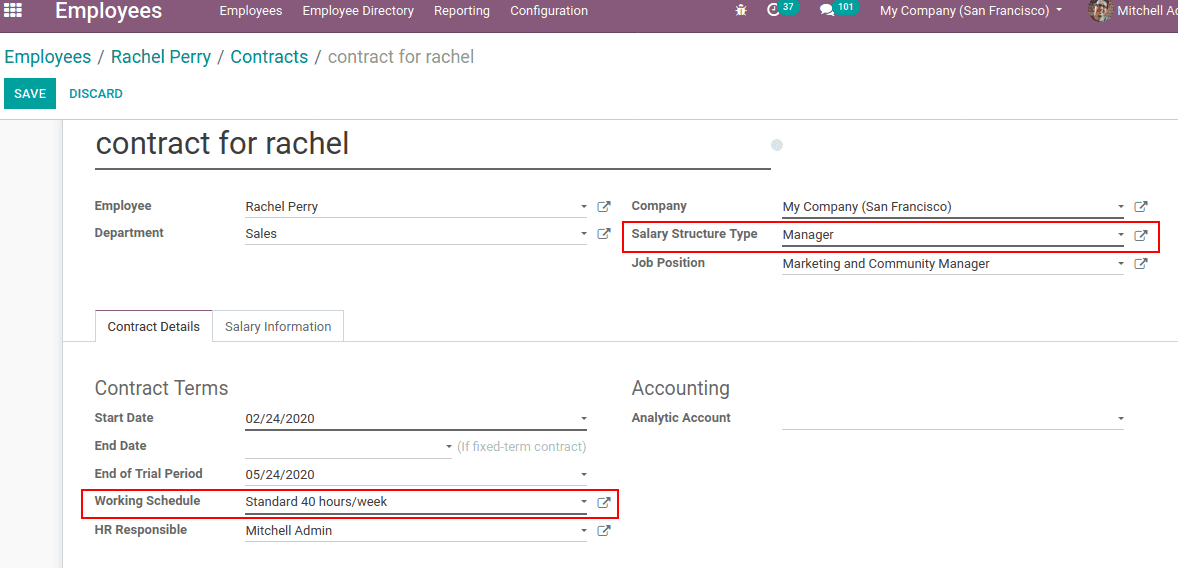Screen dimensions: 1178x568
Task: Click the "(If fixed-term contract)" hint text
Action: pyautogui.click(x=521, y=446)
